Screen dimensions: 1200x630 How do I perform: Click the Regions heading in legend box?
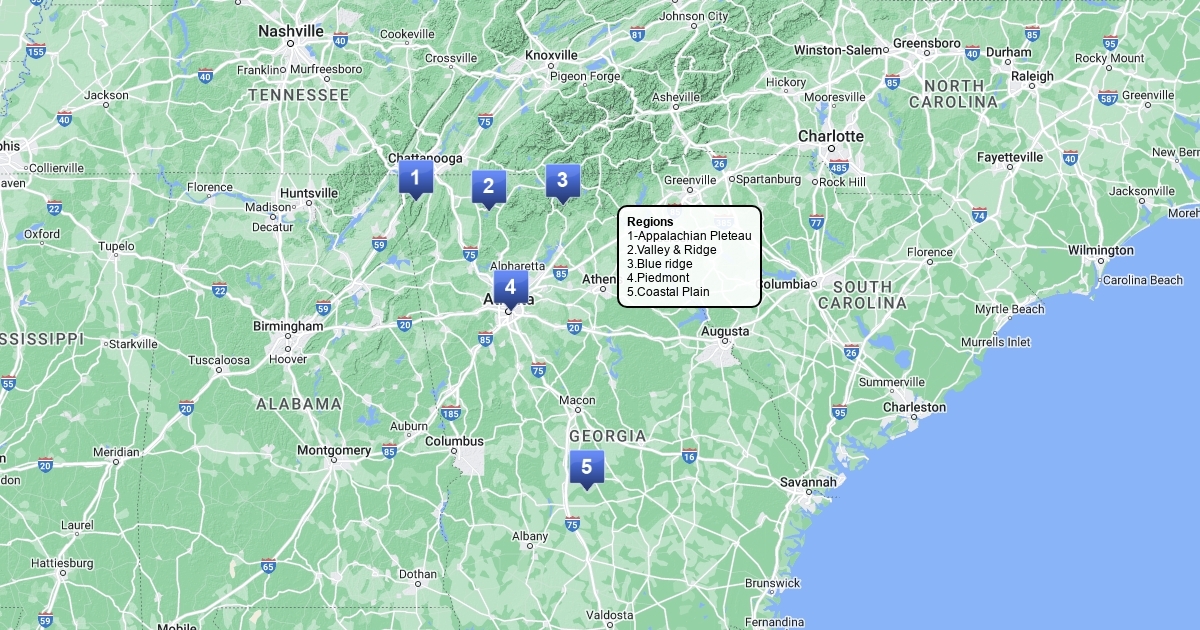[650, 221]
